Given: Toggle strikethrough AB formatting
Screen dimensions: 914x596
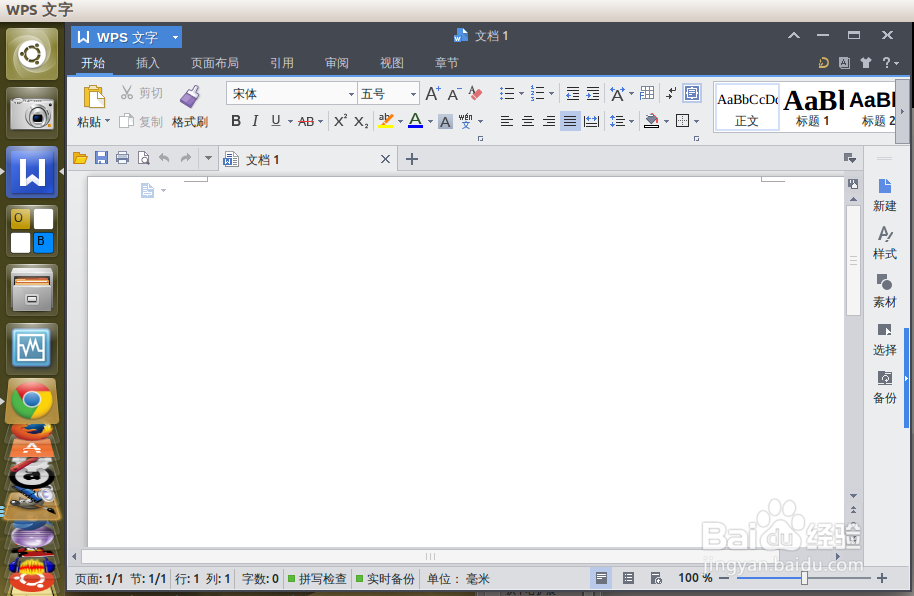Looking at the screenshot, I should [306, 121].
